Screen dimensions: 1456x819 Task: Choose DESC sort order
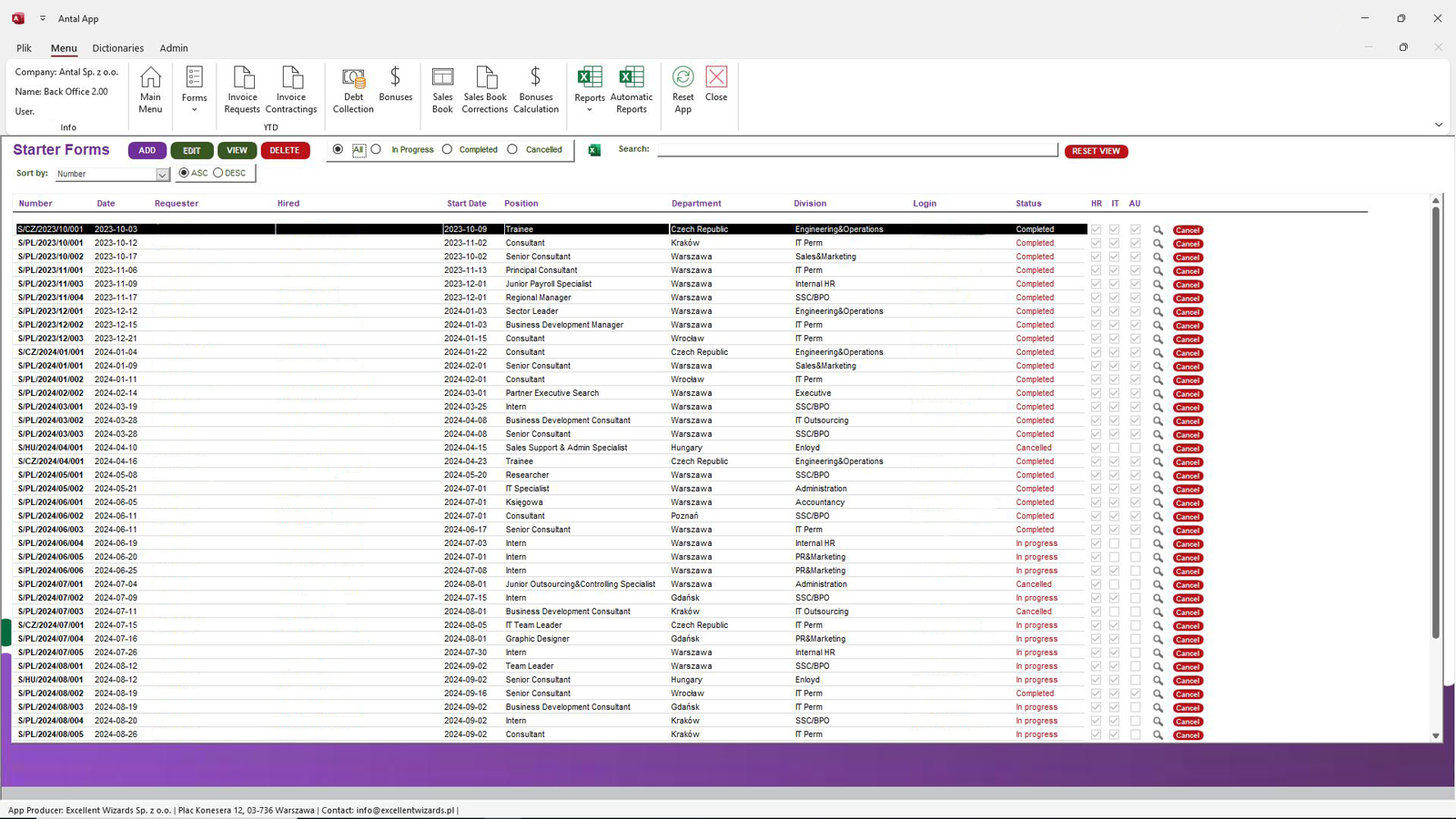218,173
